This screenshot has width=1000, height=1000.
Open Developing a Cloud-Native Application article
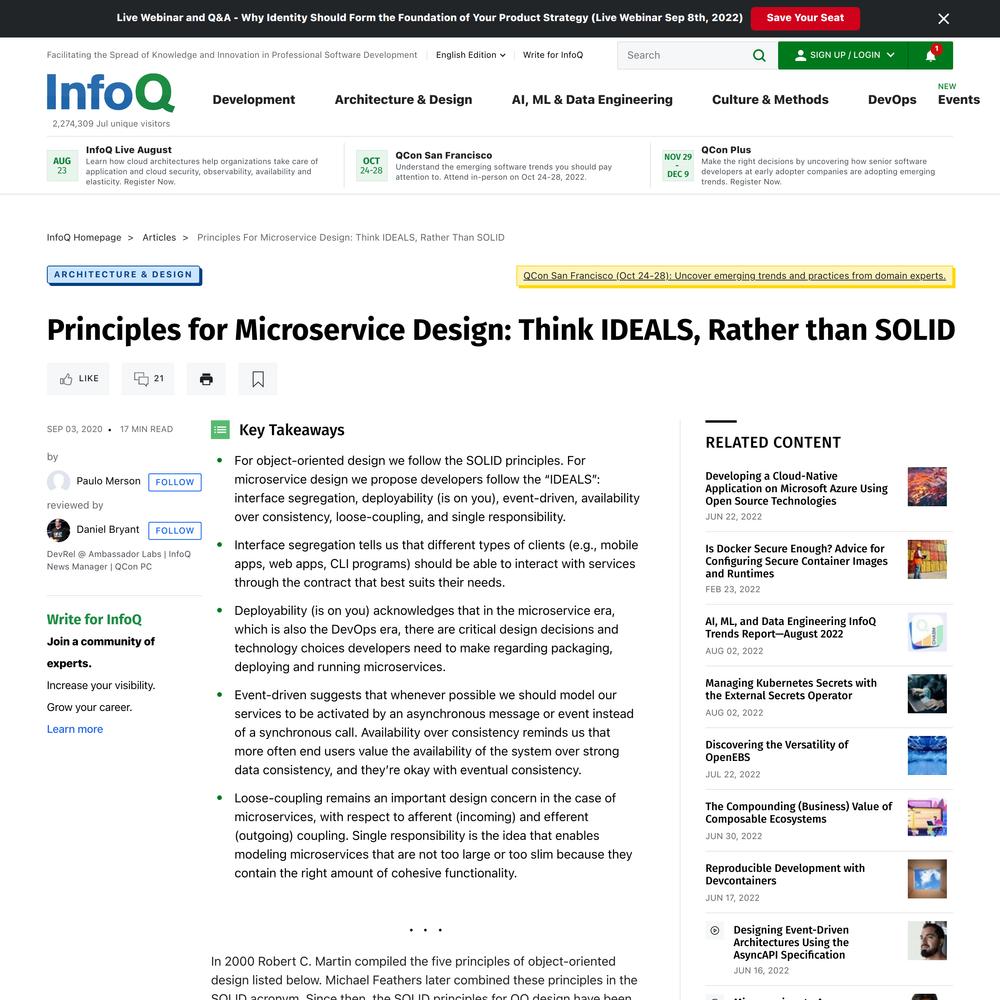[x=797, y=489]
